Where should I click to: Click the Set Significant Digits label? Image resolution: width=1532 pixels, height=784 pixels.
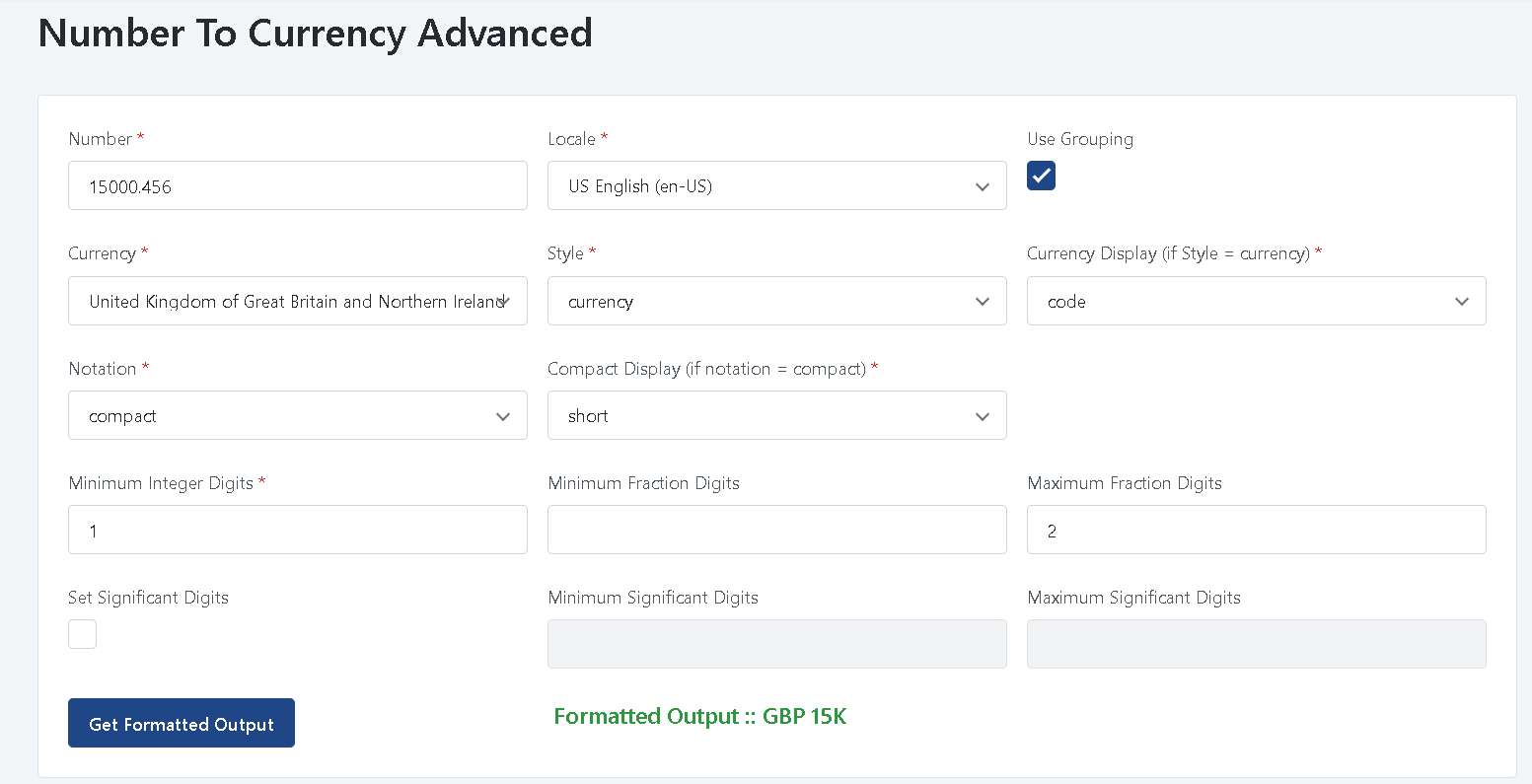148,598
